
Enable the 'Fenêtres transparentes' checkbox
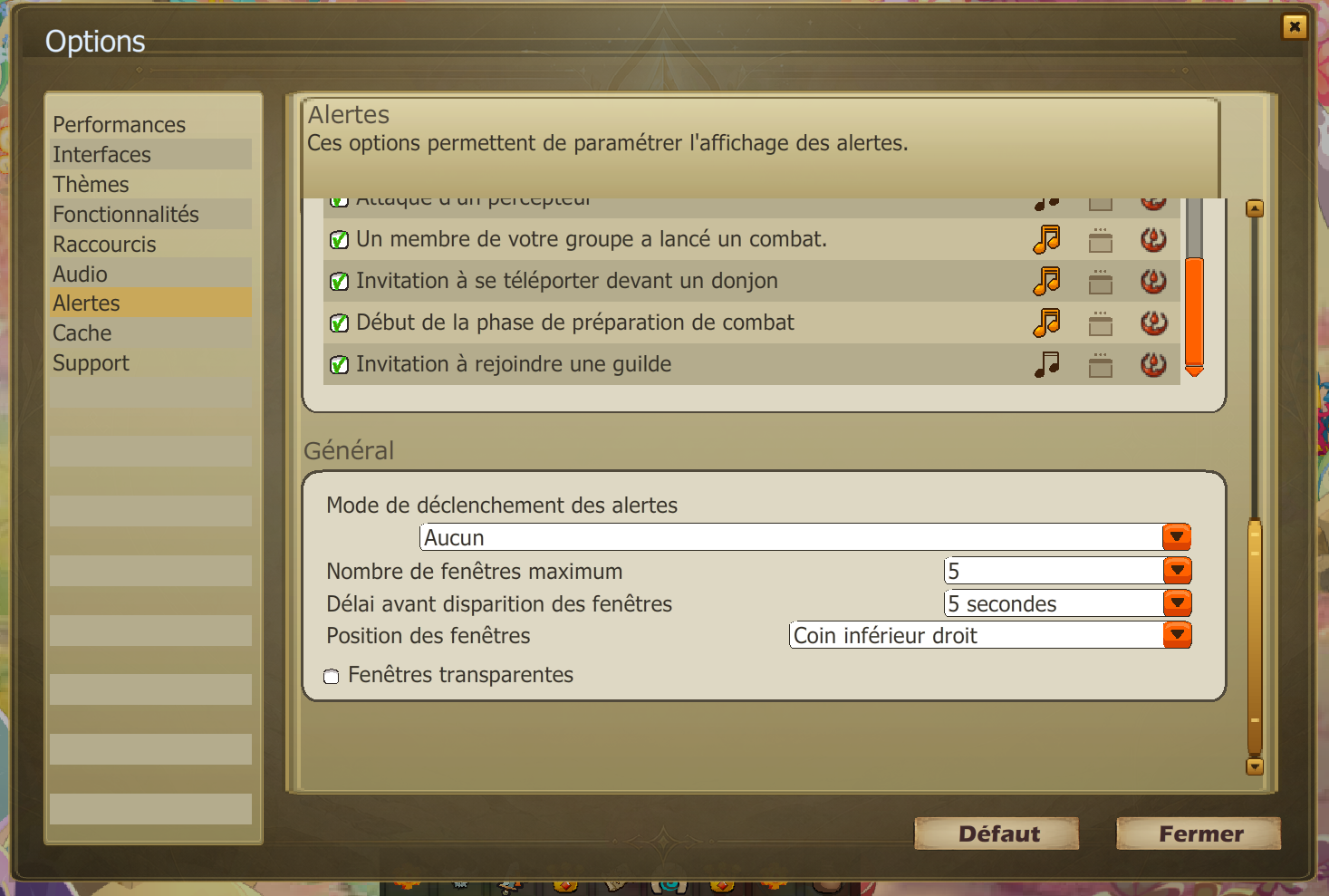pyautogui.click(x=332, y=677)
